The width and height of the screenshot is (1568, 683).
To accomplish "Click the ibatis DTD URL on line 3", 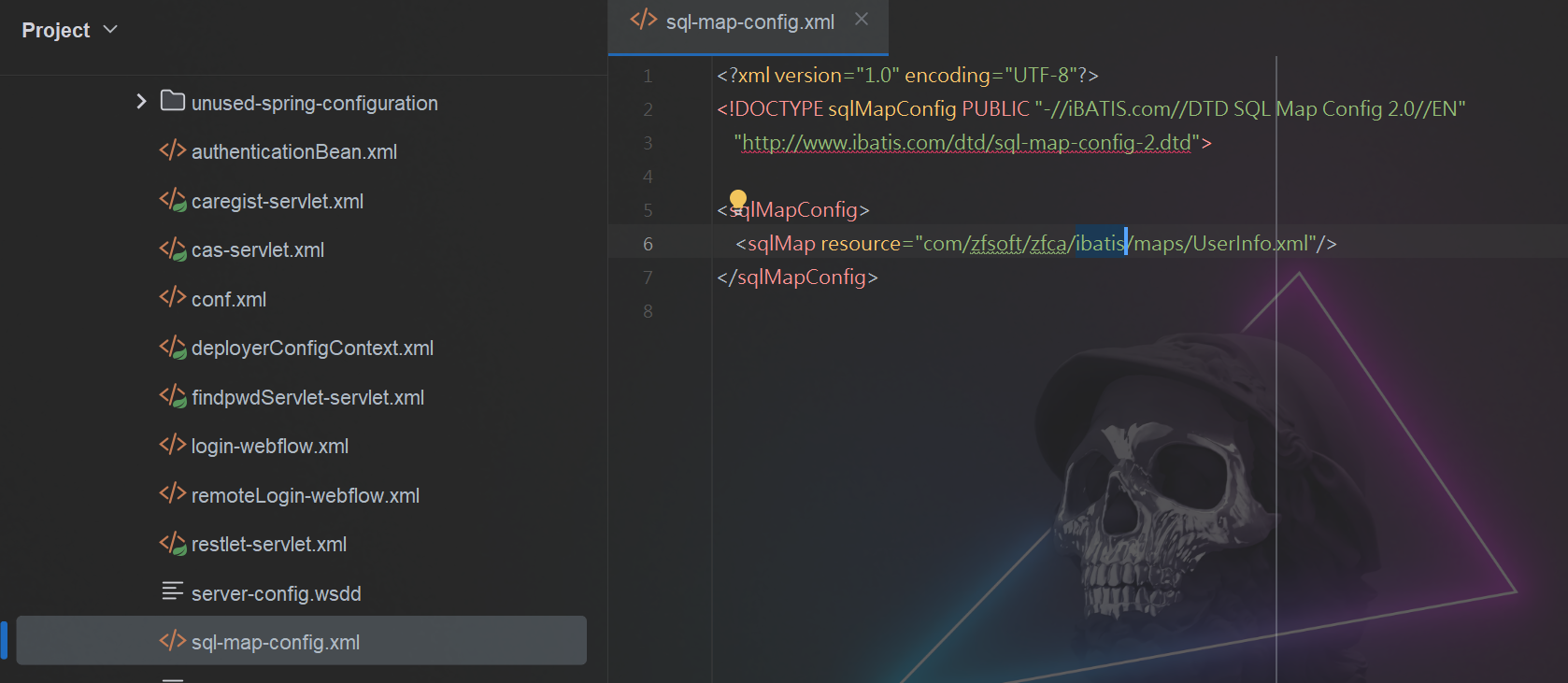I will 966,143.
